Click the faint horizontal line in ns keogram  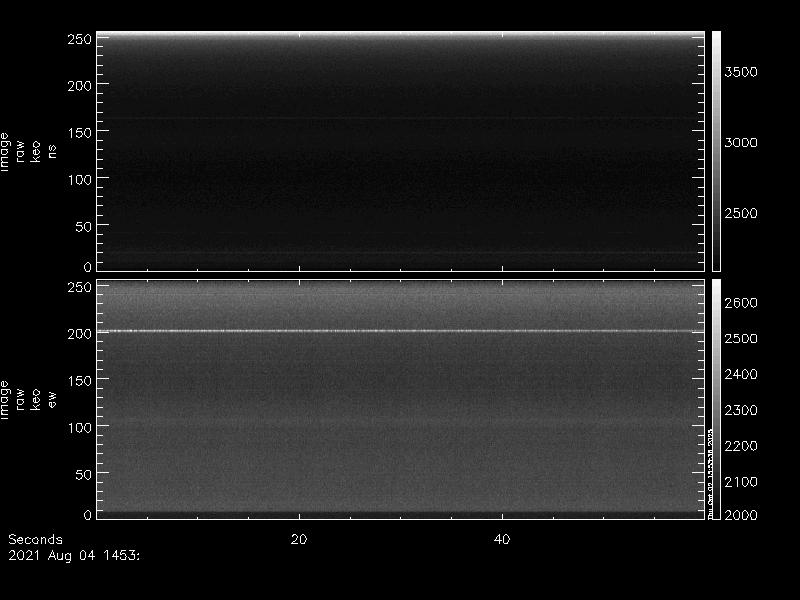400,119
